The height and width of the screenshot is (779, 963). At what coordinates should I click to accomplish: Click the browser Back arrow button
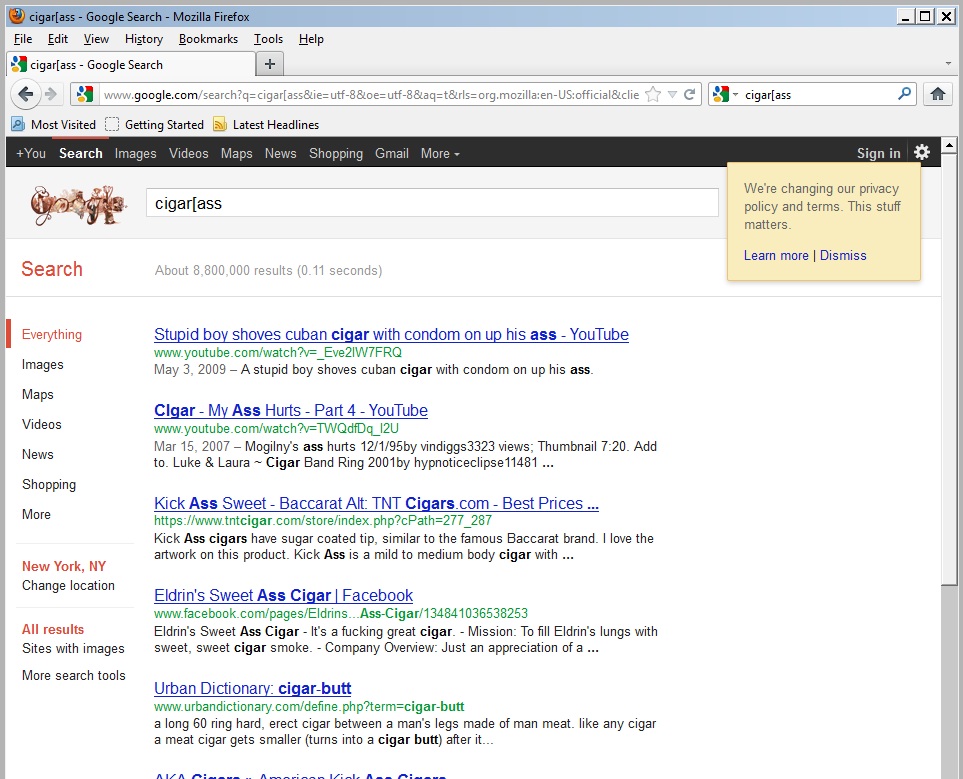point(26,94)
